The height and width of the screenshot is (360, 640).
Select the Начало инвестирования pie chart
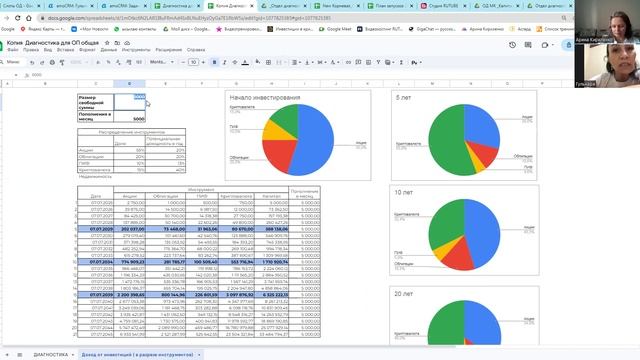pos(298,135)
